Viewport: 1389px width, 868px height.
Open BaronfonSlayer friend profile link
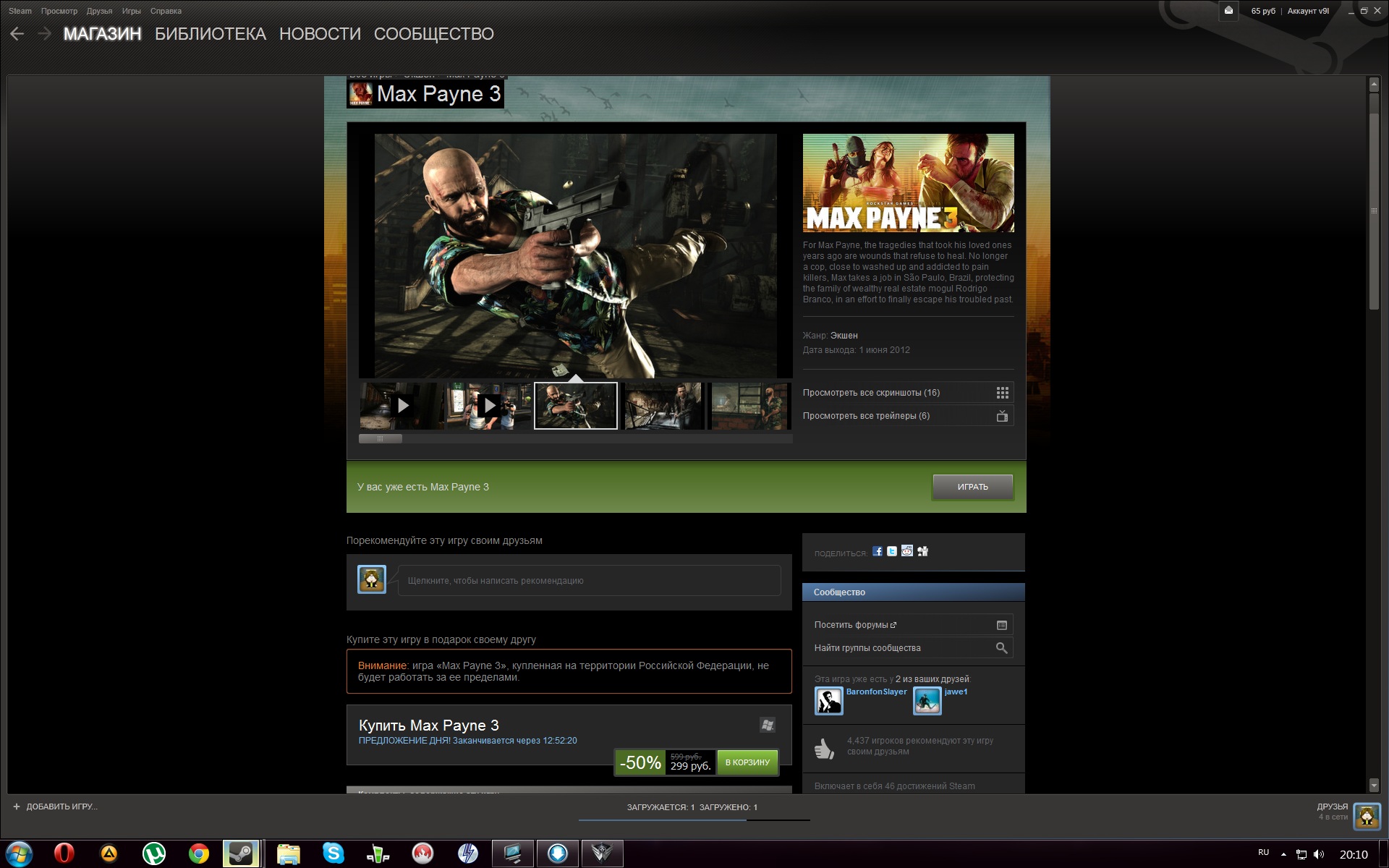pos(876,692)
